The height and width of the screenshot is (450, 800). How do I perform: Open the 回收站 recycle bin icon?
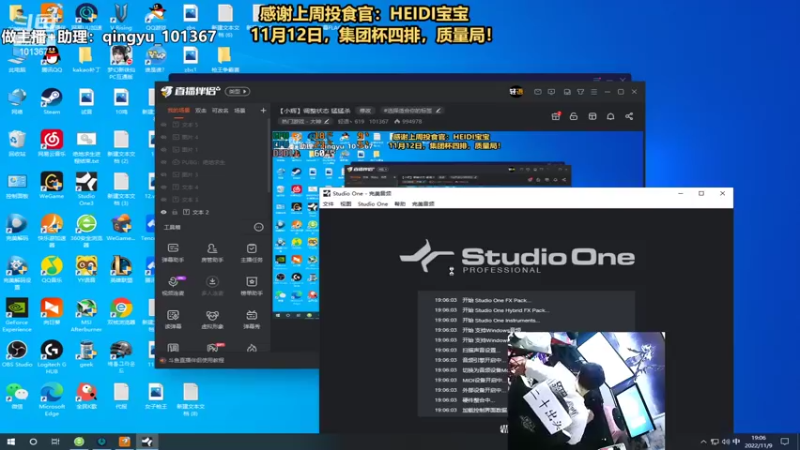click(x=17, y=143)
